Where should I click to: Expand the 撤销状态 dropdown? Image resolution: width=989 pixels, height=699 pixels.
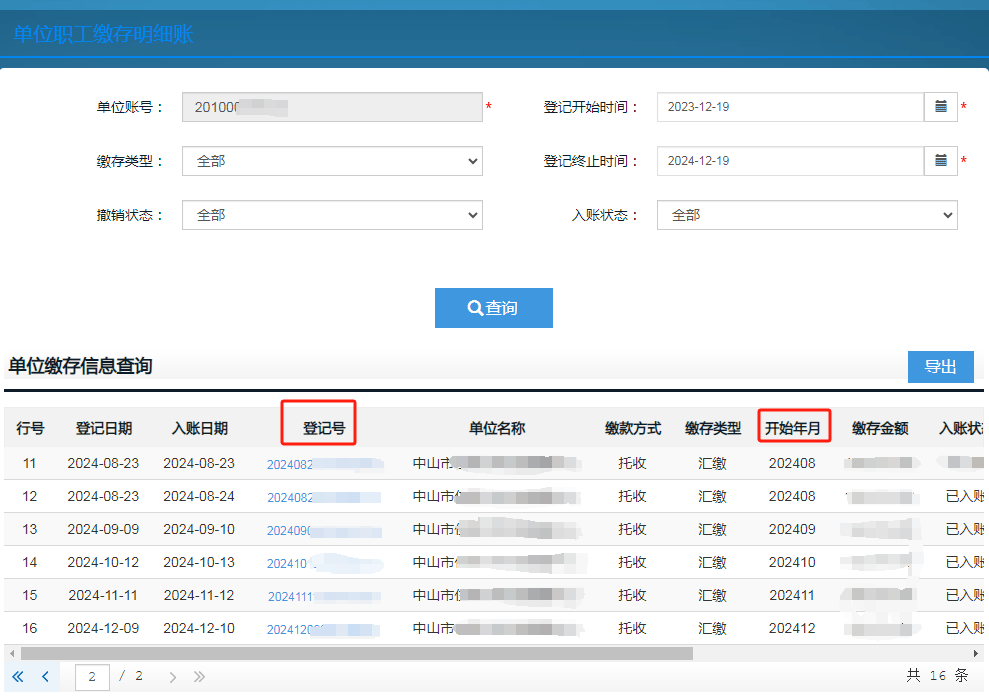[x=332, y=215]
